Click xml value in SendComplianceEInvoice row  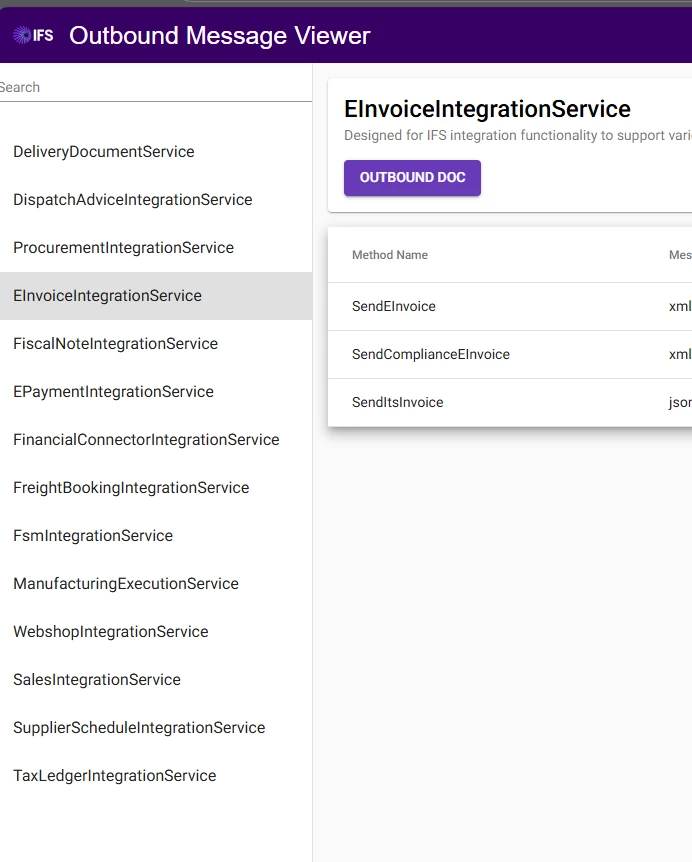[x=680, y=355]
